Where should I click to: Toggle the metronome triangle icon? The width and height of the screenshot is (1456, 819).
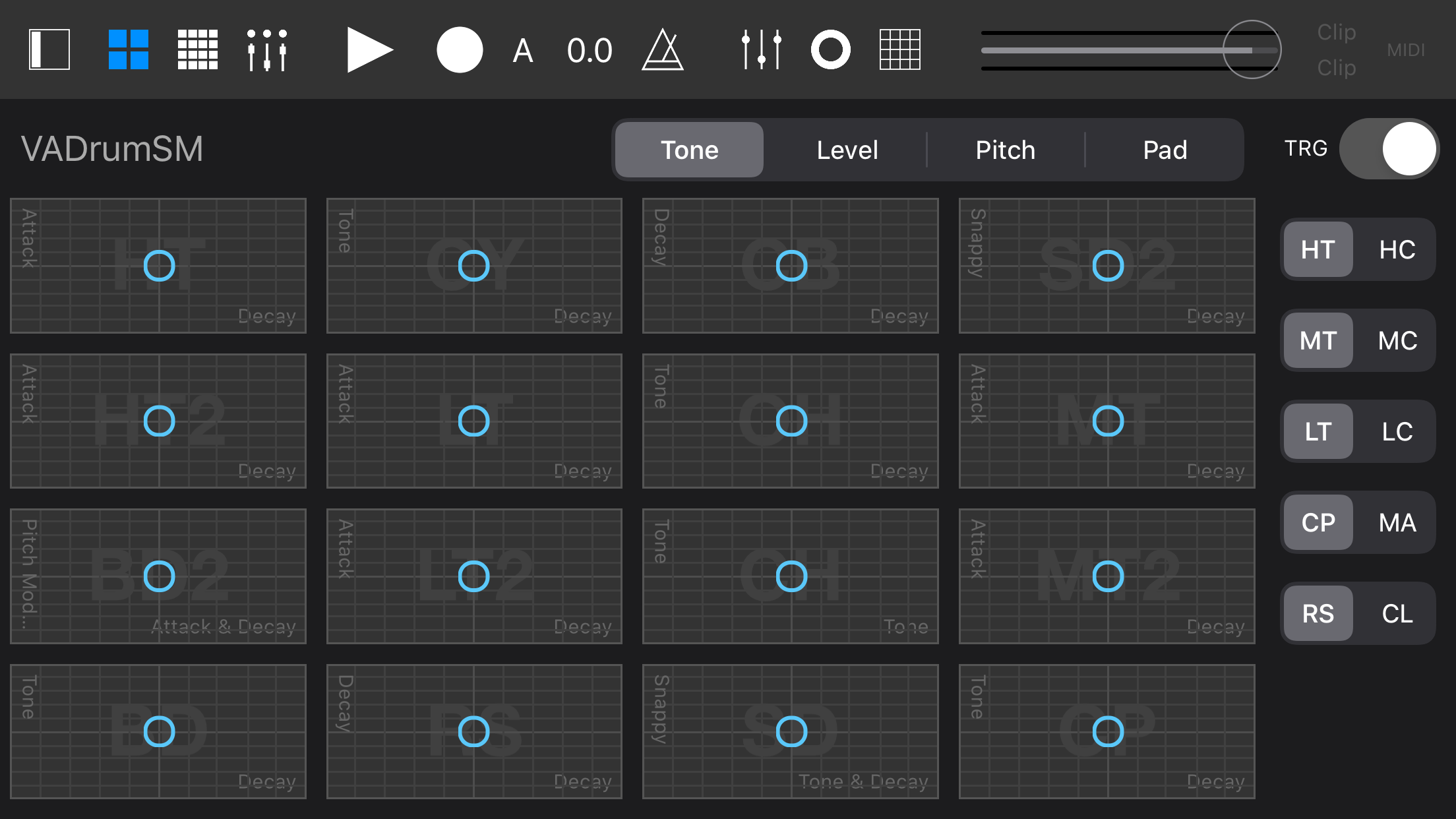[662, 49]
